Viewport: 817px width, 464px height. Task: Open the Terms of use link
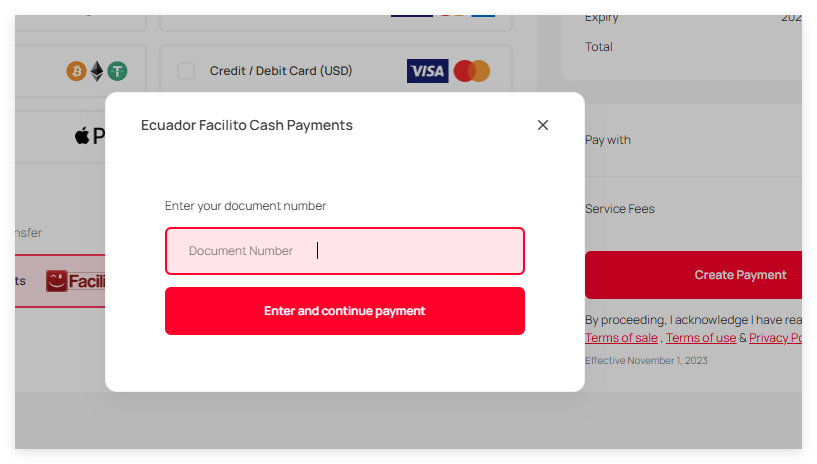tap(701, 338)
